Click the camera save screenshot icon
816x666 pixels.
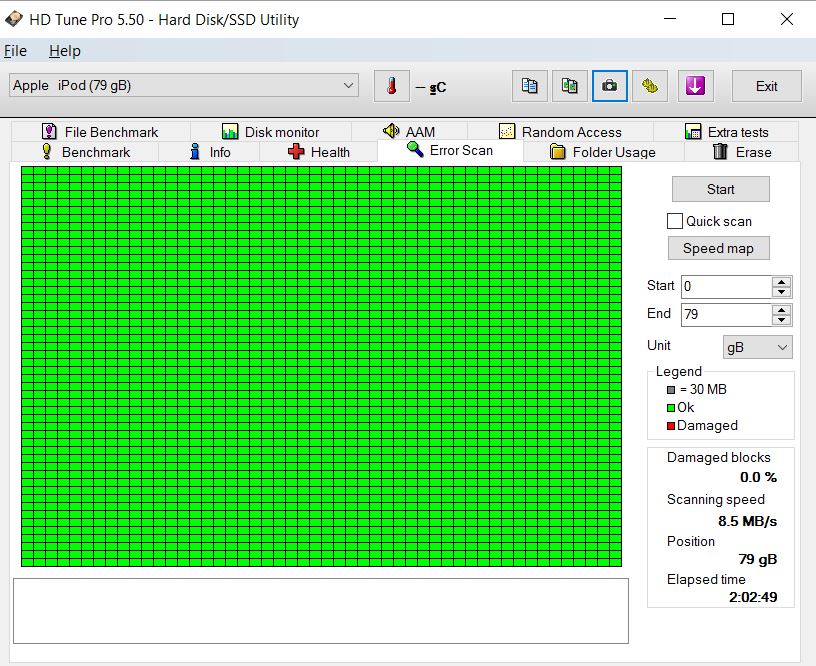(x=608, y=86)
